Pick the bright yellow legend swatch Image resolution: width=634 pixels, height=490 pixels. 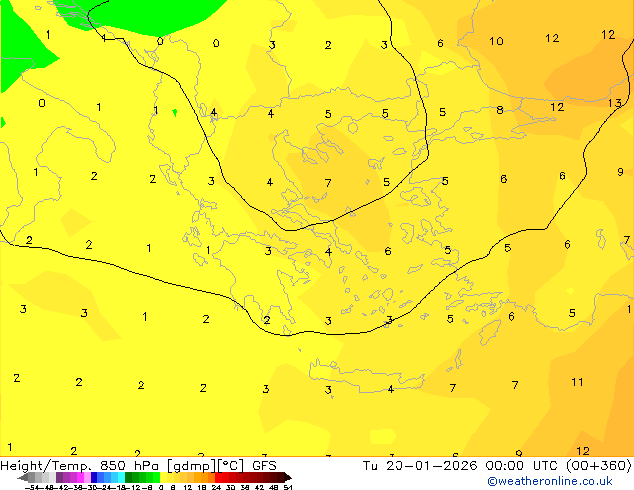163,477
